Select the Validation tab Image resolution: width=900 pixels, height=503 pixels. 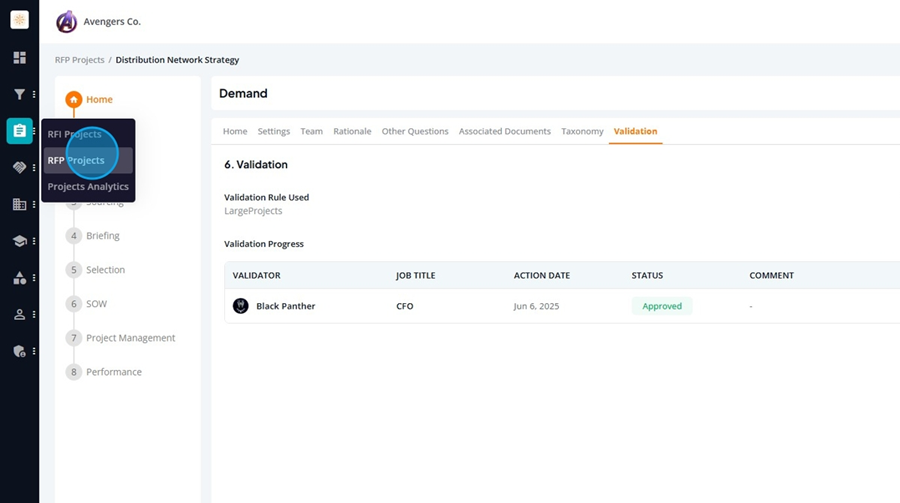635,131
